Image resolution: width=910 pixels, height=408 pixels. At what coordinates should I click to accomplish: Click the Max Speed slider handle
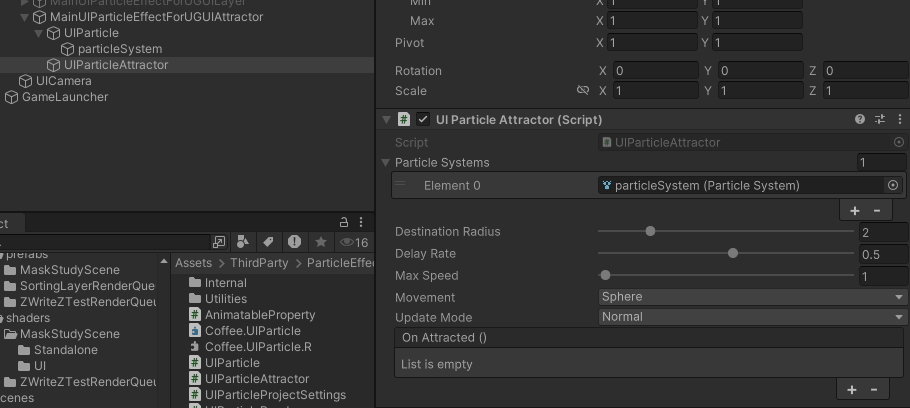(605, 275)
